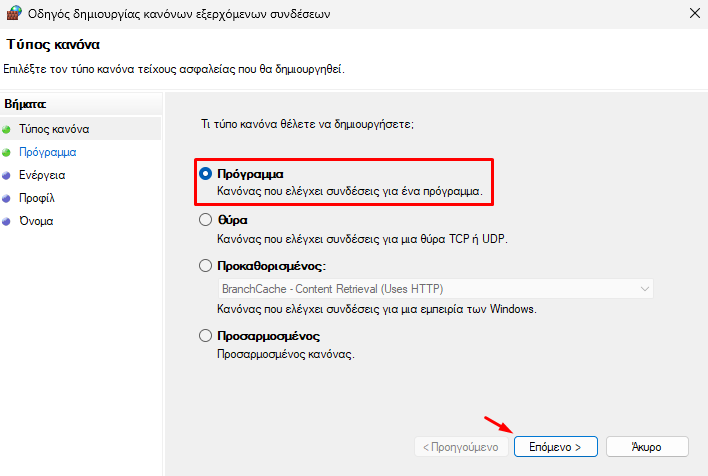
Task: Click the heading Τύπος κανόνα at top
Action: [x=53, y=45]
